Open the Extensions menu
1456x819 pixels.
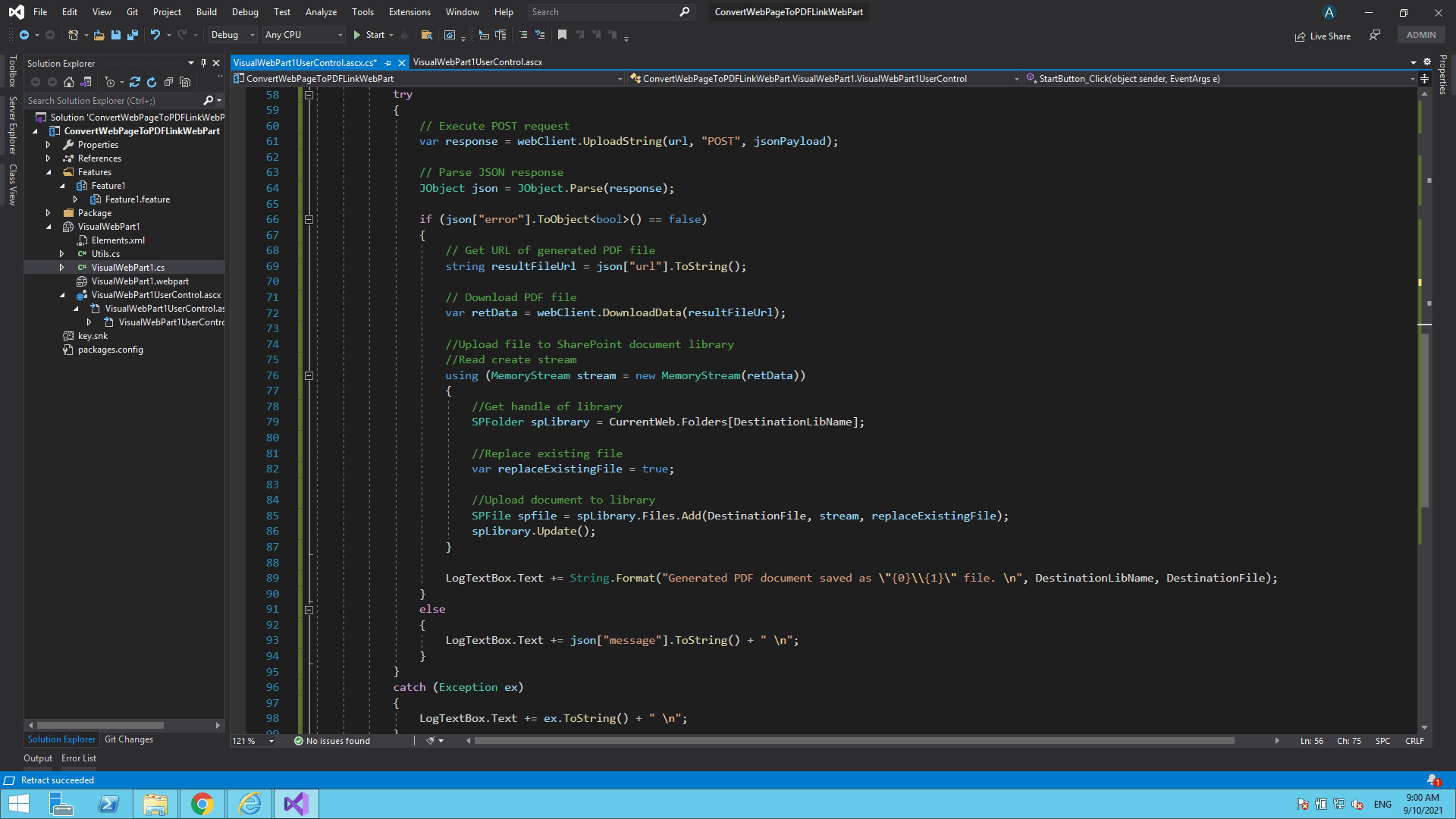point(409,12)
